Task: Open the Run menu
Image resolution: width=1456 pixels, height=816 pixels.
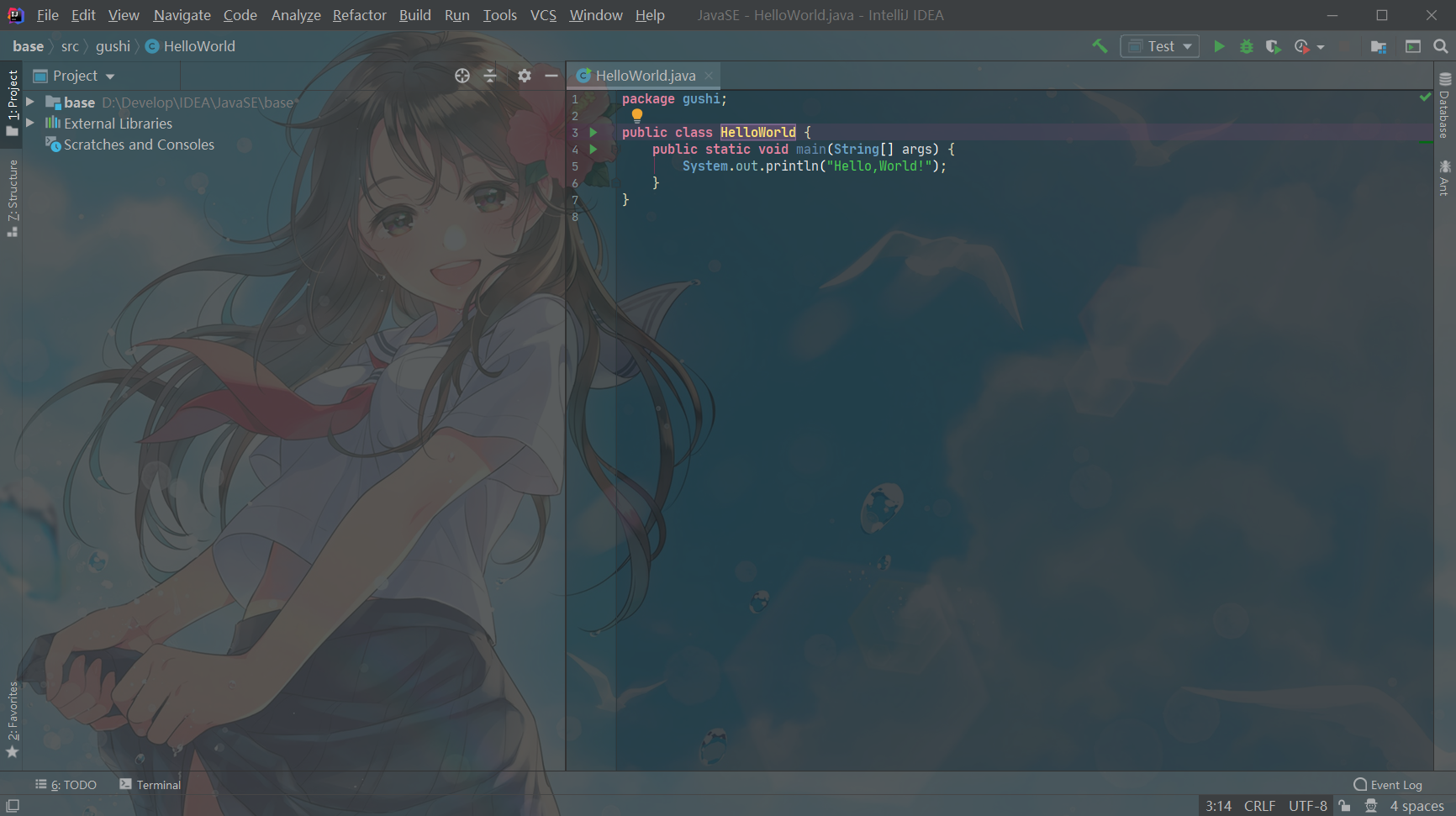Action: (457, 15)
